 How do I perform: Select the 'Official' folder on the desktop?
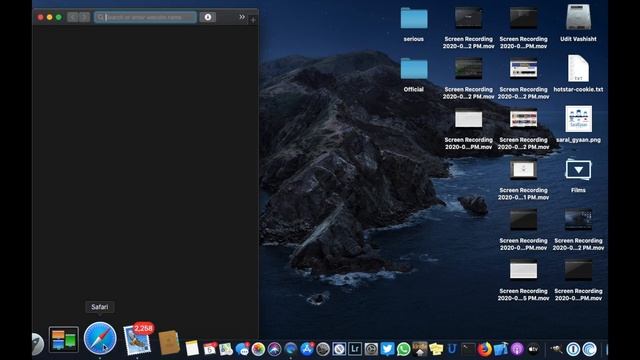coord(414,69)
